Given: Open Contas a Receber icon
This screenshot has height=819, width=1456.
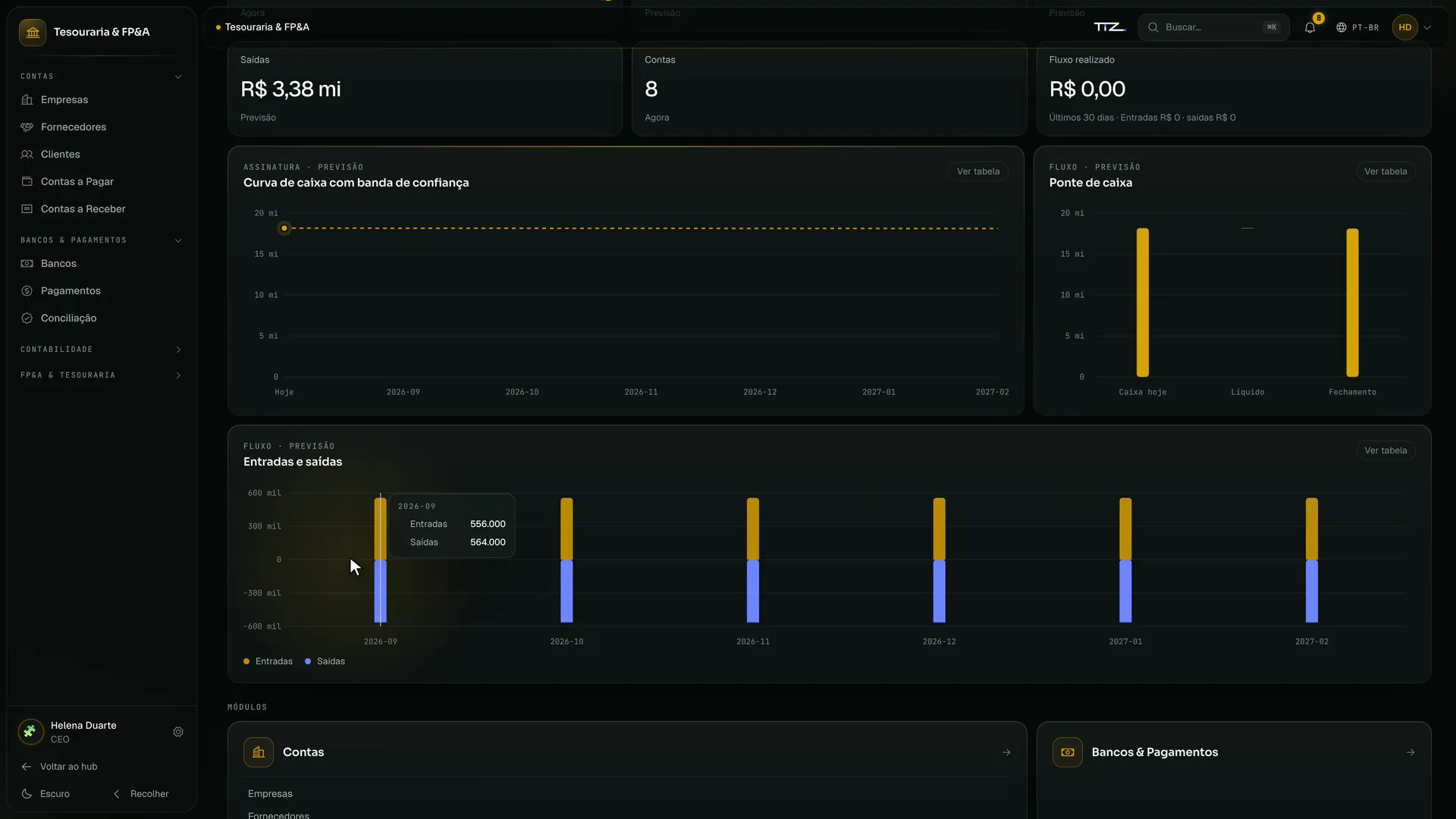Looking at the screenshot, I should pos(27,209).
